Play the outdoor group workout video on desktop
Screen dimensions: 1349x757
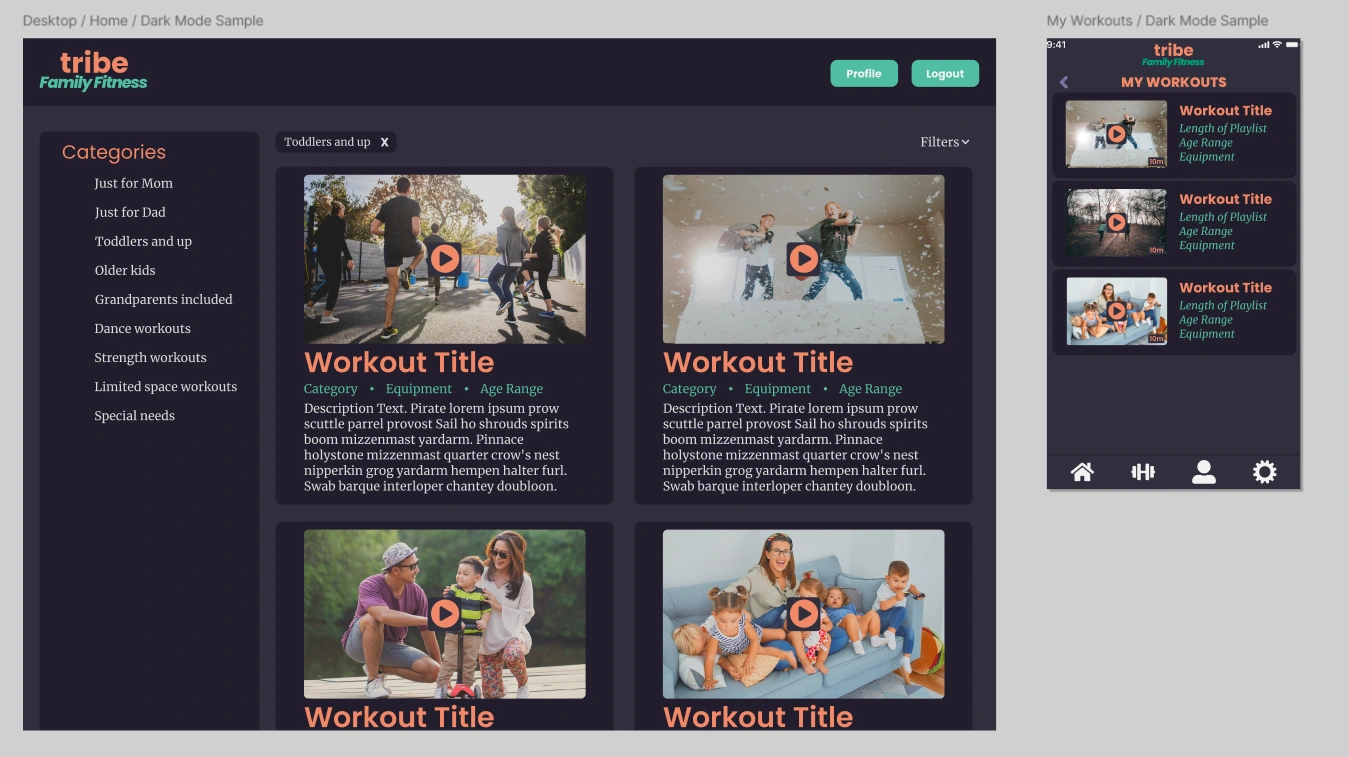(x=445, y=260)
